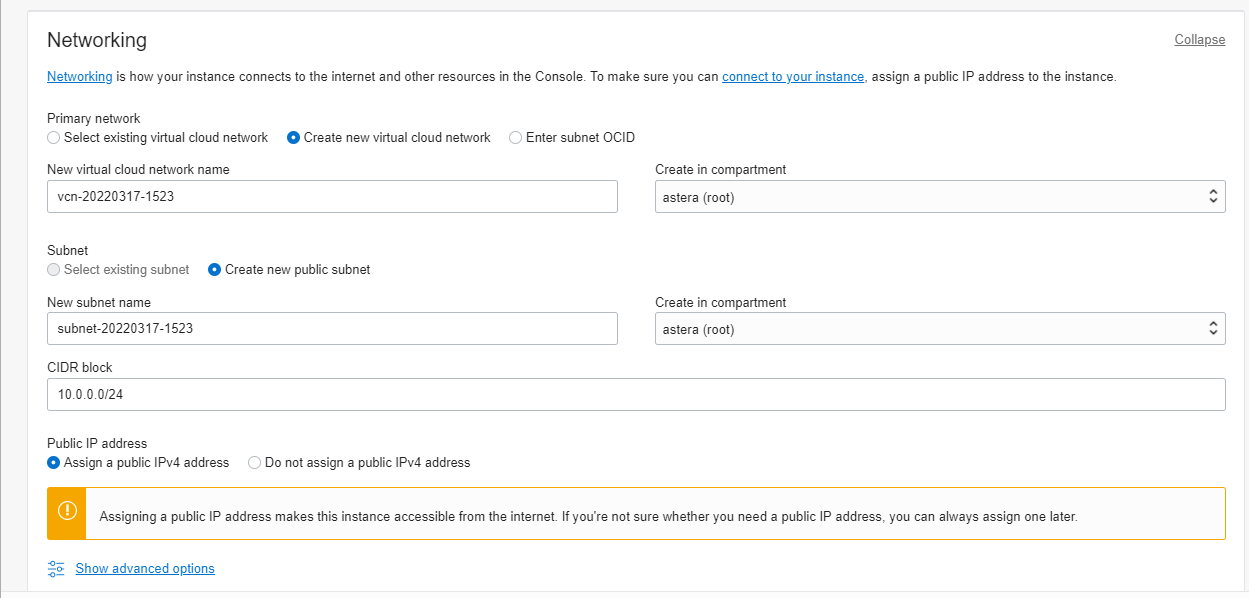This screenshot has width=1249, height=598.
Task: Open the Networking documentation link
Action: point(79,76)
